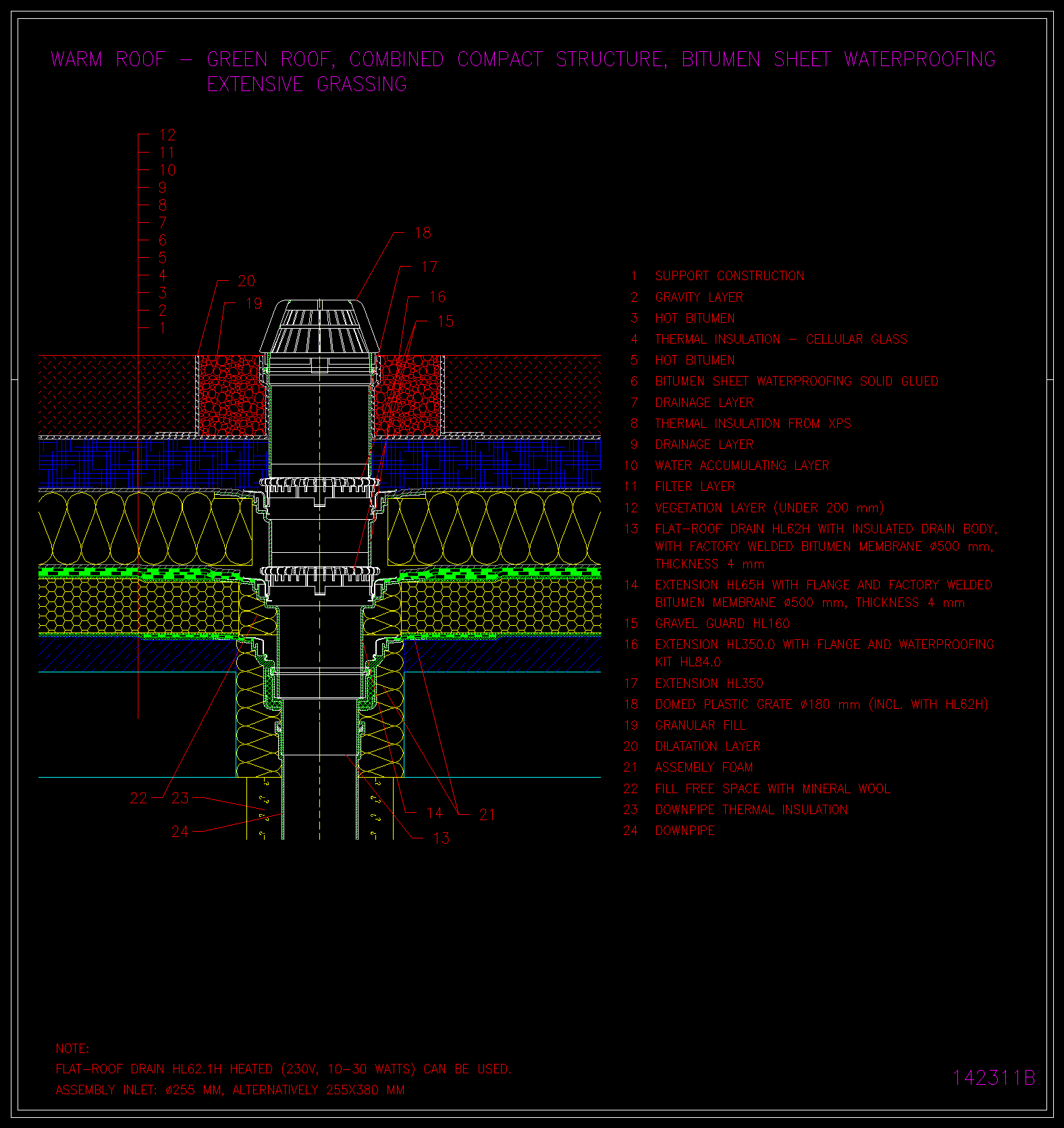Click callout number 15 in the drawing
The height and width of the screenshot is (1128, 1064).
click(x=446, y=322)
